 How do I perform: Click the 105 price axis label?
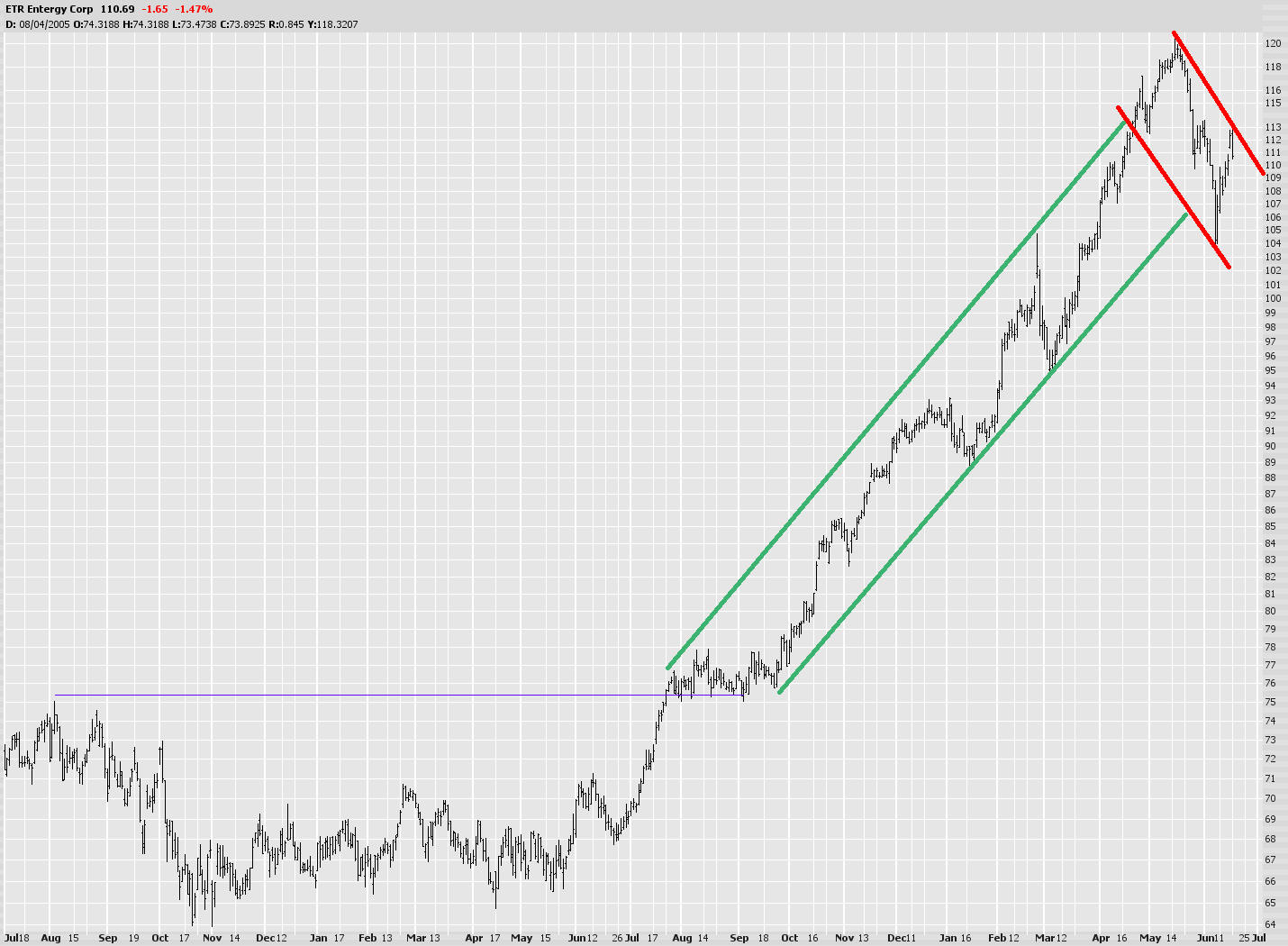1273,230
